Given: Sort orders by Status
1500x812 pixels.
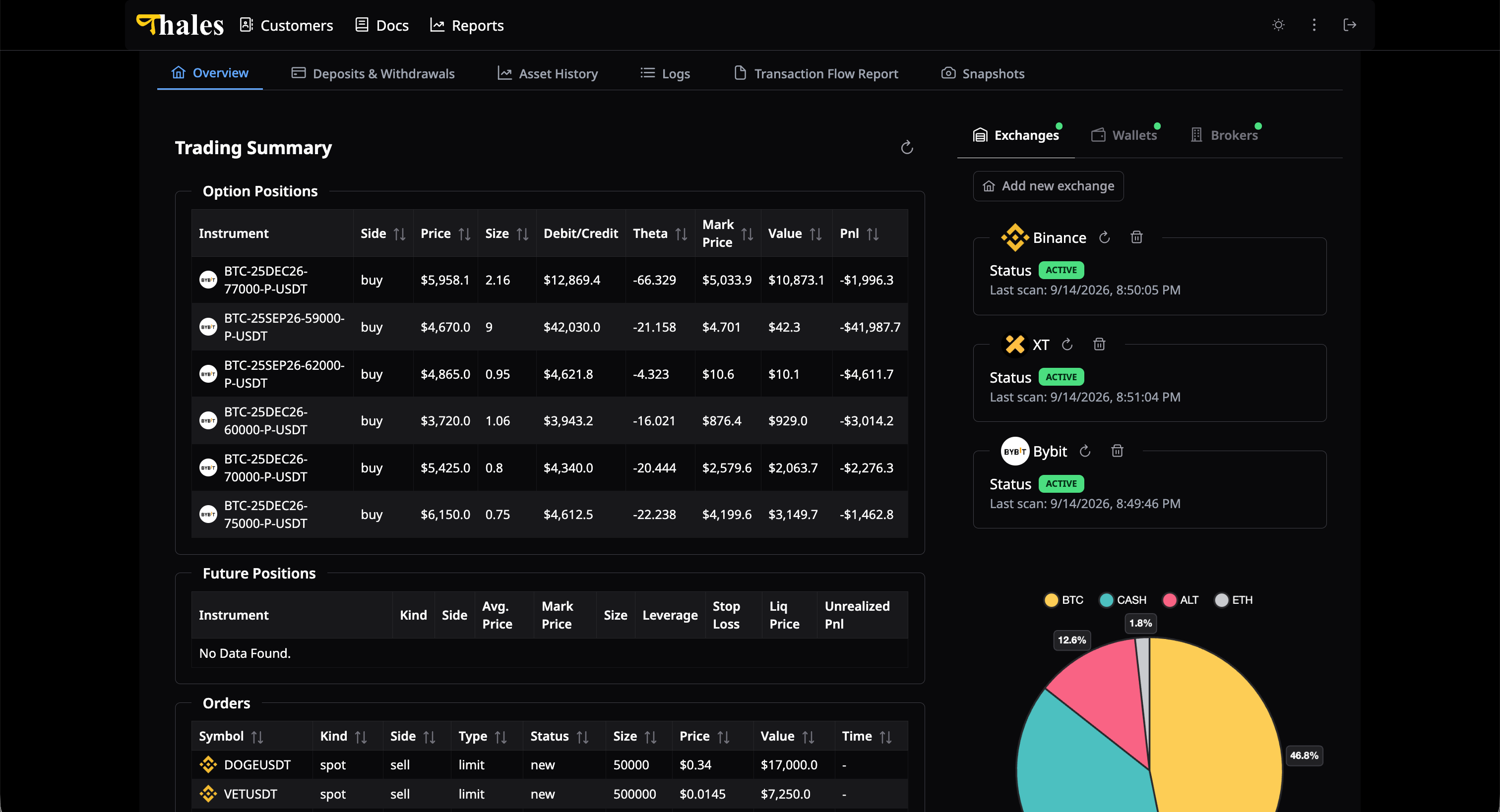Looking at the screenshot, I should pos(582,737).
